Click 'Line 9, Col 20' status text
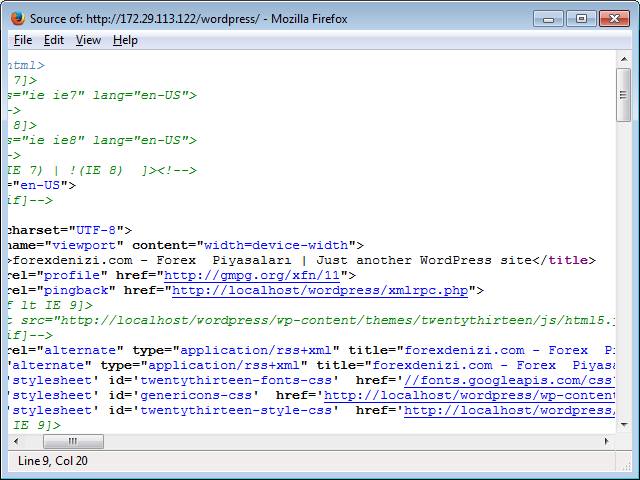This screenshot has width=640, height=480. tap(53, 461)
